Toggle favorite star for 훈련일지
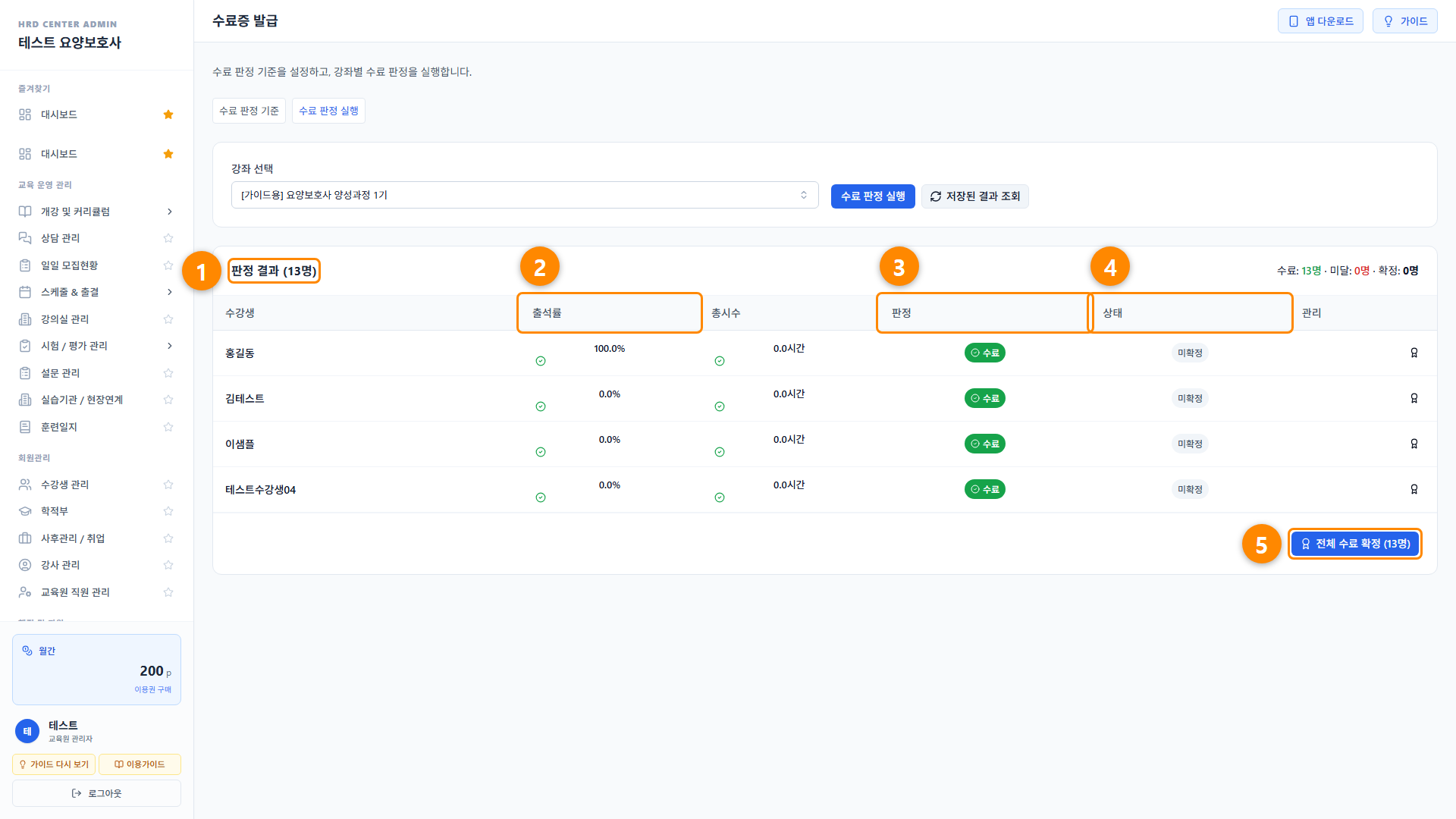1456x819 pixels. 168,427
